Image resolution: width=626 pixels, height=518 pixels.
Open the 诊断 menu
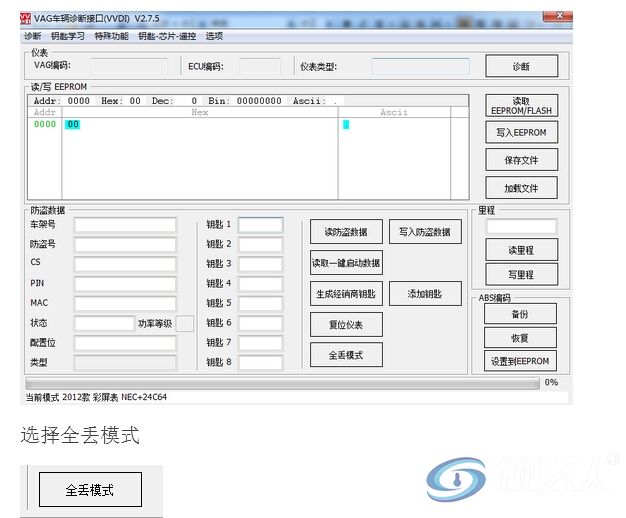(x=32, y=36)
